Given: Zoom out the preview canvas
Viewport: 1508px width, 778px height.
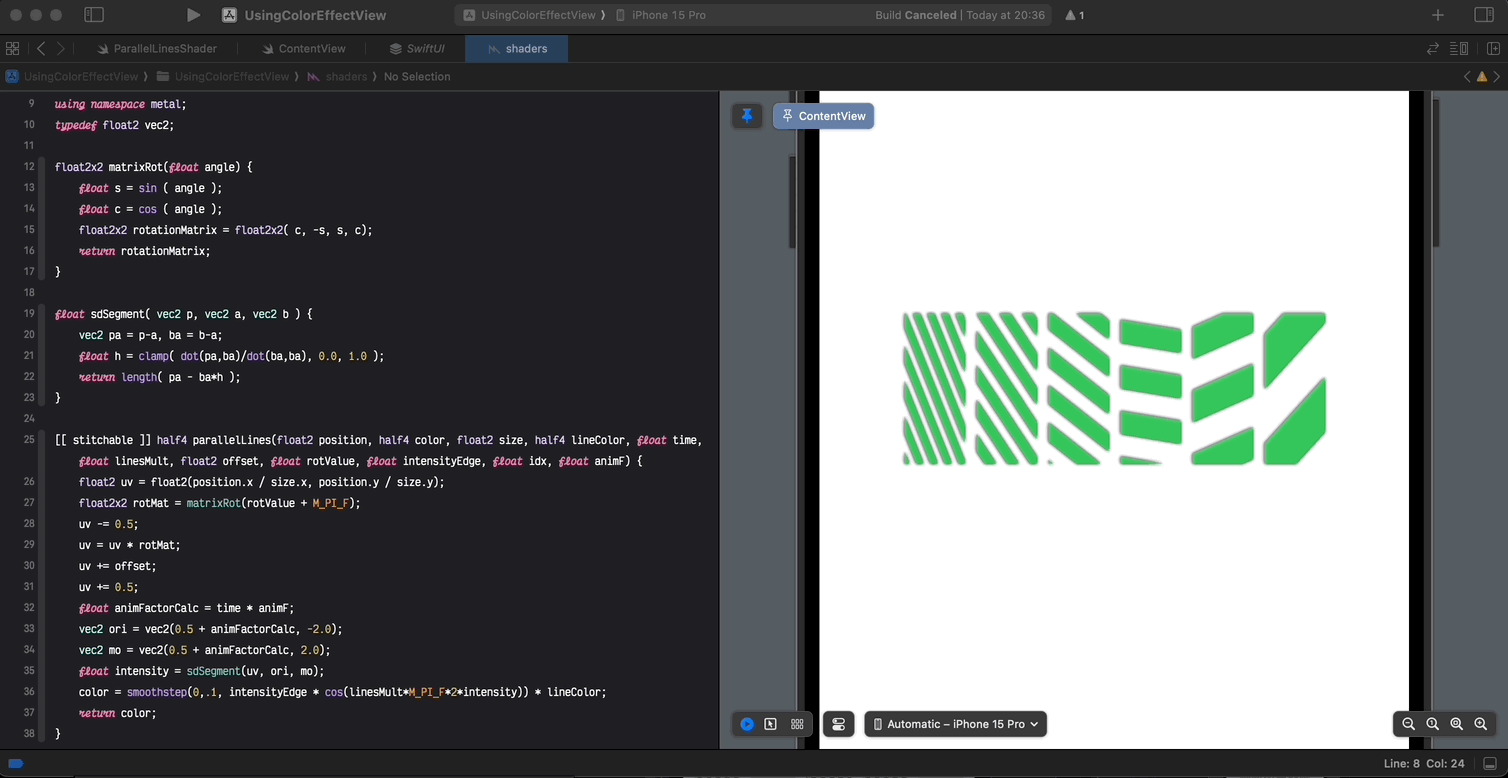Looking at the screenshot, I should pos(1408,724).
